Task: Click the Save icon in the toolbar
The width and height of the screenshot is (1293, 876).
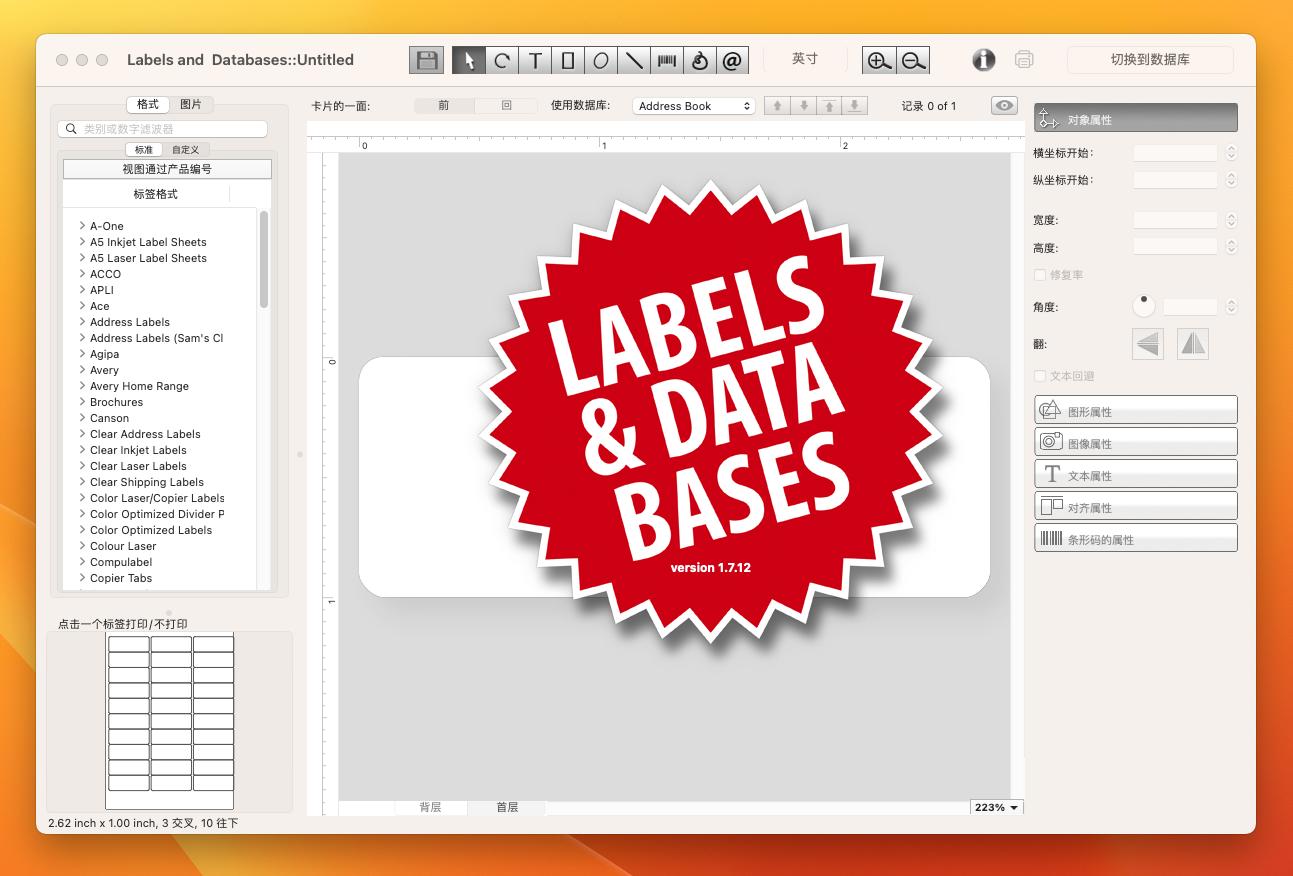Action: click(426, 59)
